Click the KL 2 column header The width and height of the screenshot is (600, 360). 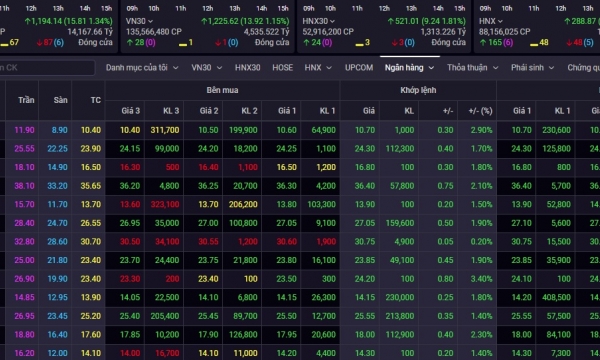[249, 111]
